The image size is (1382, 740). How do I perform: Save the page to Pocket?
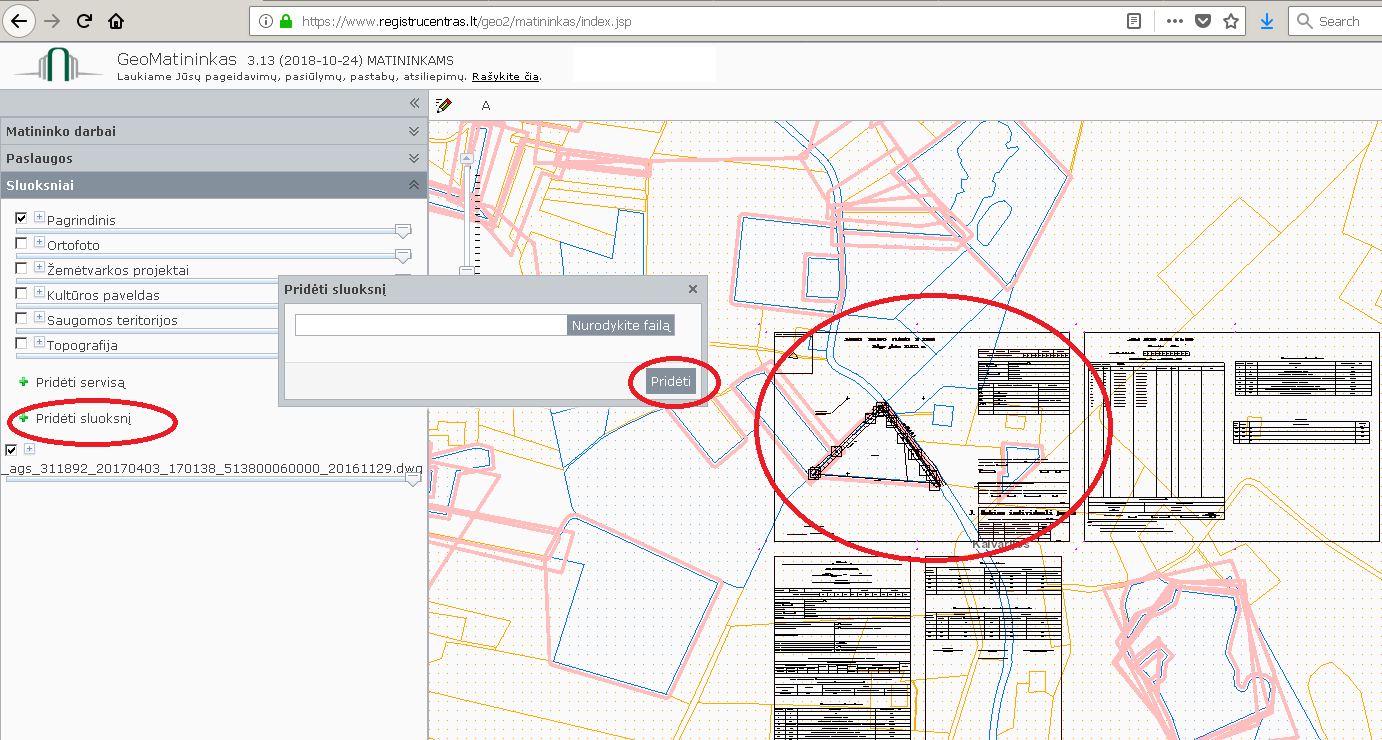pos(1204,21)
